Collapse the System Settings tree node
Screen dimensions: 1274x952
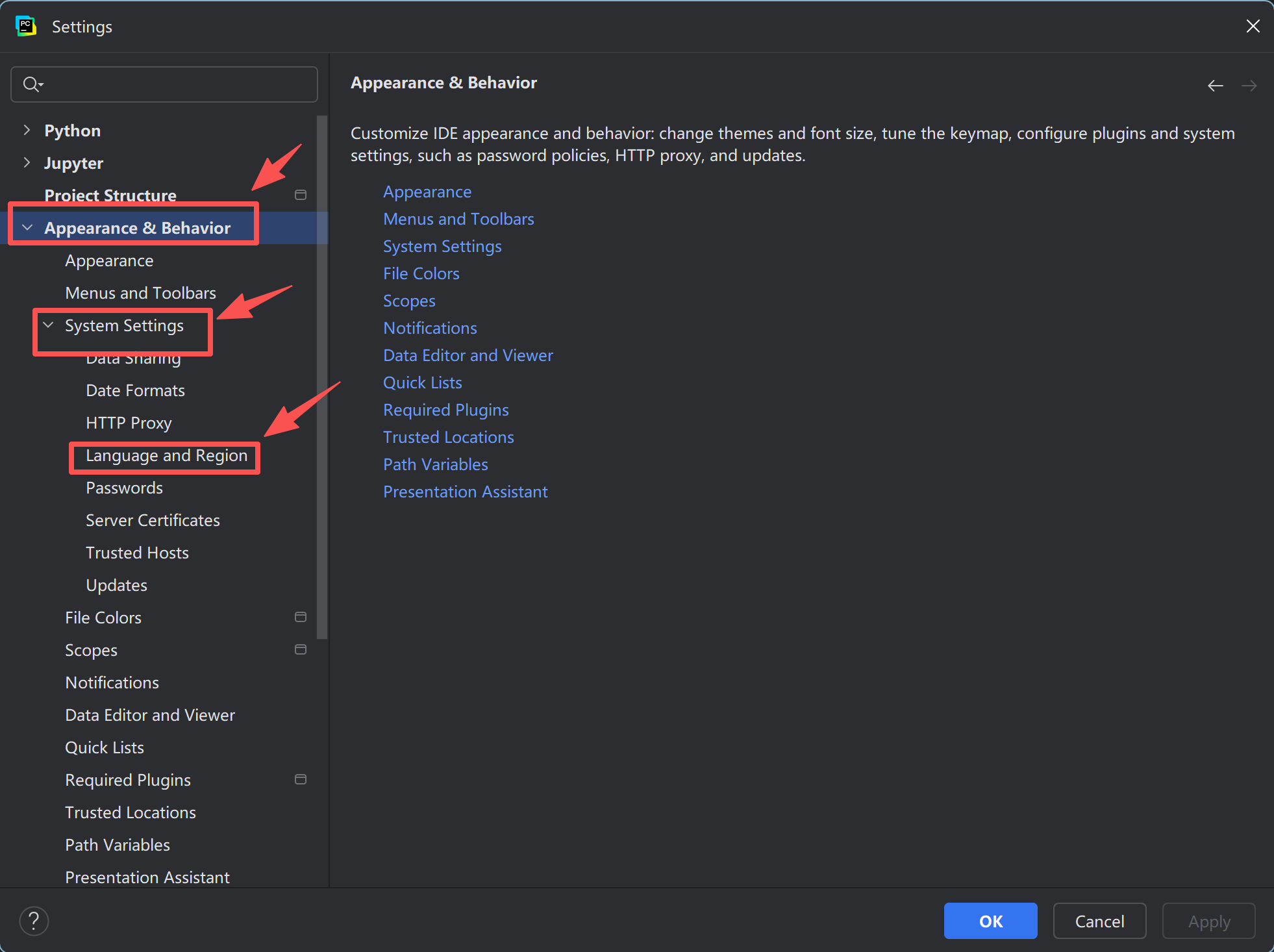[x=48, y=325]
